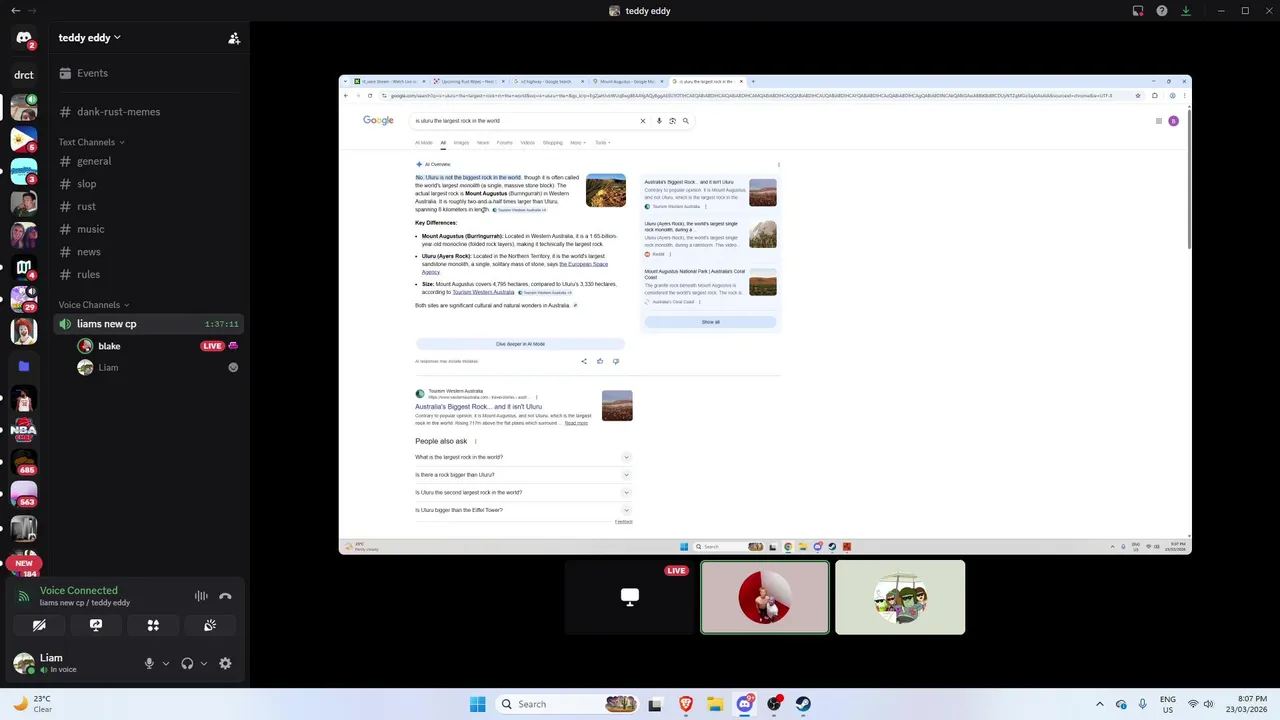Open Steam from taskbar

pyautogui.click(x=803, y=704)
